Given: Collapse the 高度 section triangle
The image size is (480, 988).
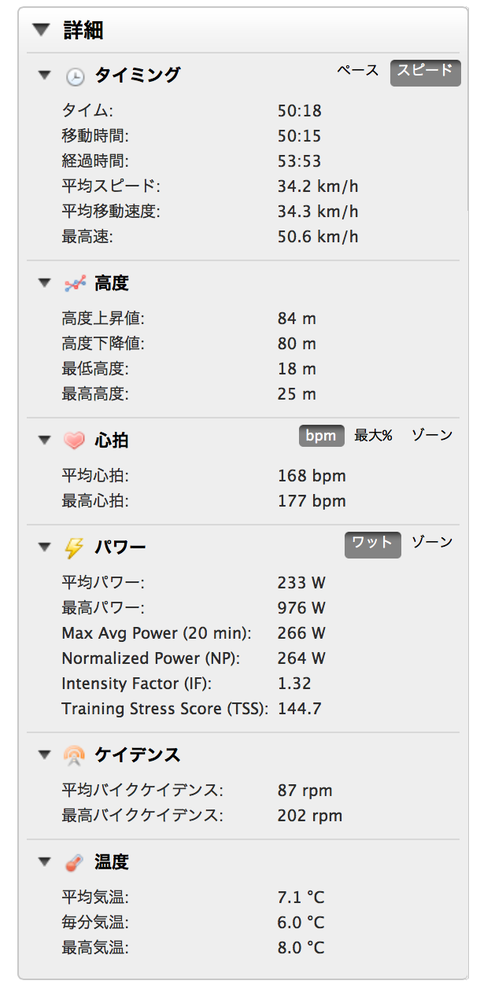Looking at the screenshot, I should (x=43, y=283).
